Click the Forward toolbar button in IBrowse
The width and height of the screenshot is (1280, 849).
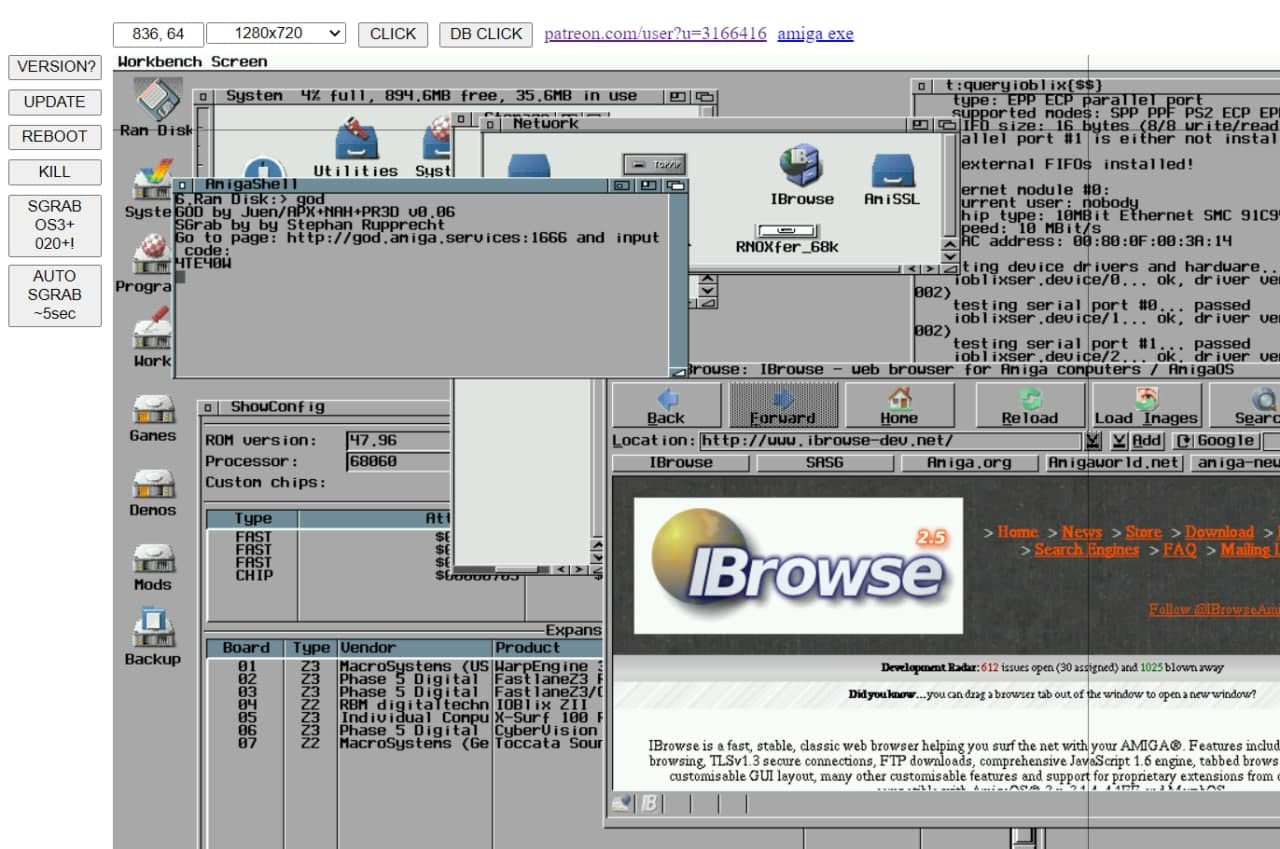coord(782,406)
